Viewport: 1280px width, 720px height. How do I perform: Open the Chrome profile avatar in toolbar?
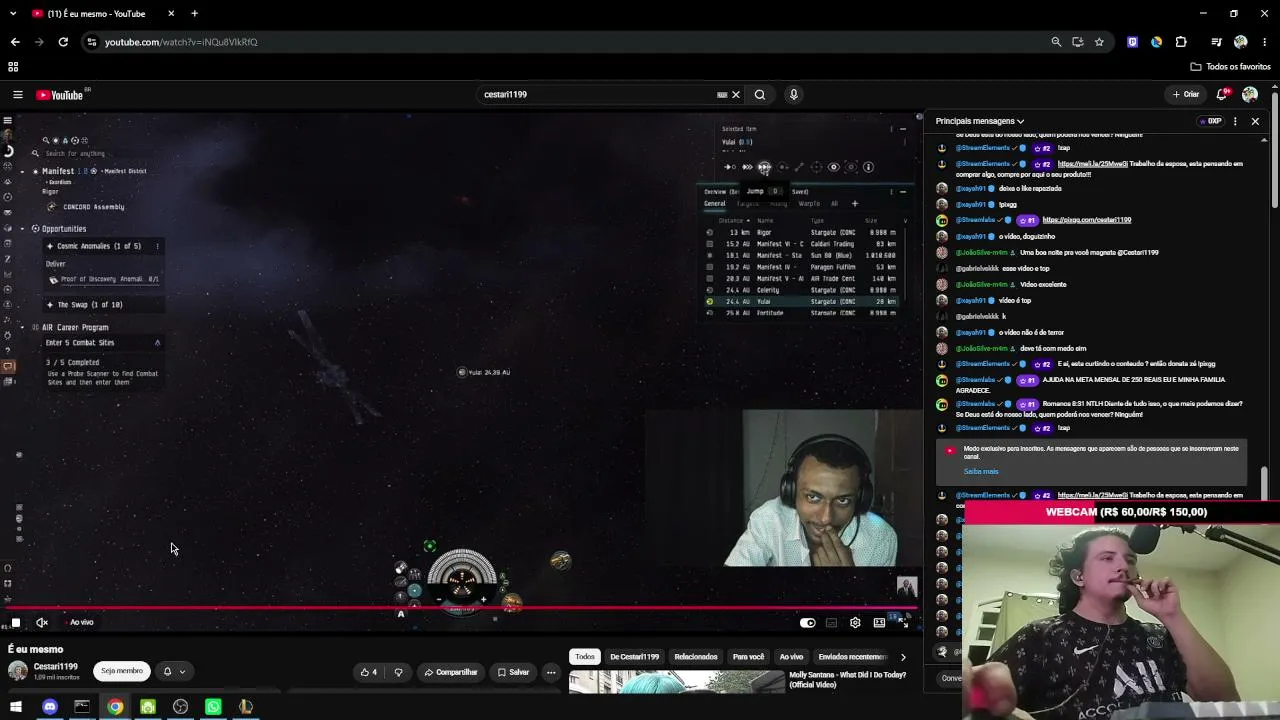1241,42
